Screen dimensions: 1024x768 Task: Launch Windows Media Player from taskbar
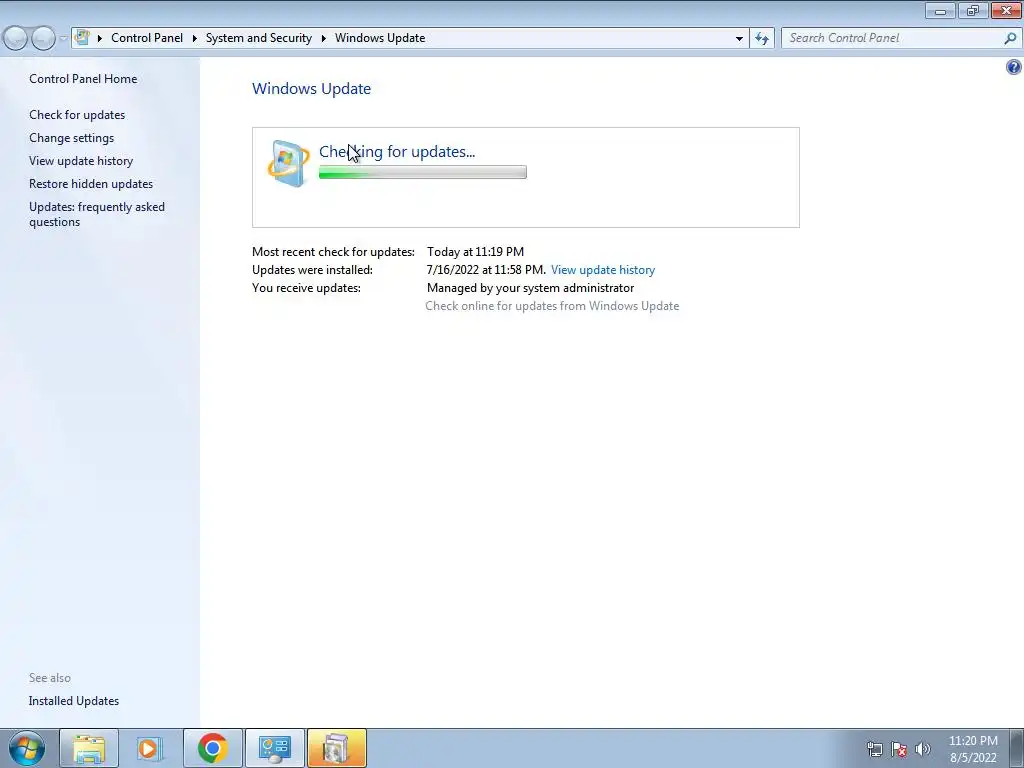pos(150,748)
